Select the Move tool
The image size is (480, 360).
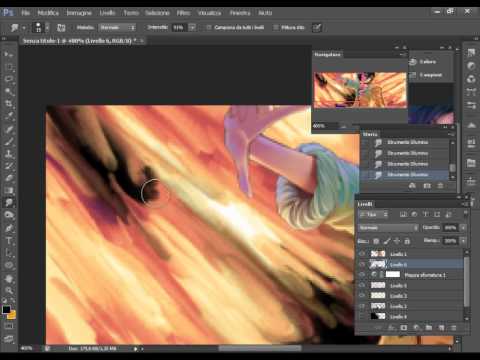9,54
